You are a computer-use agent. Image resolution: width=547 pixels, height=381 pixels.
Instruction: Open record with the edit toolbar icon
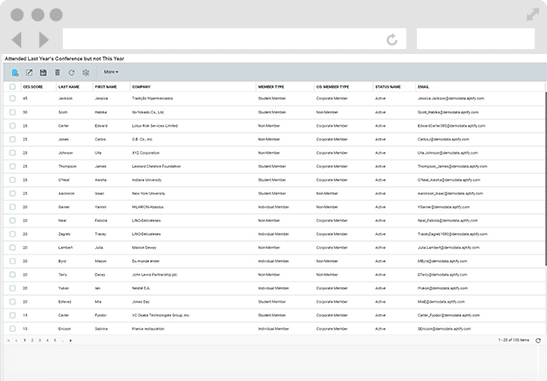(29, 72)
